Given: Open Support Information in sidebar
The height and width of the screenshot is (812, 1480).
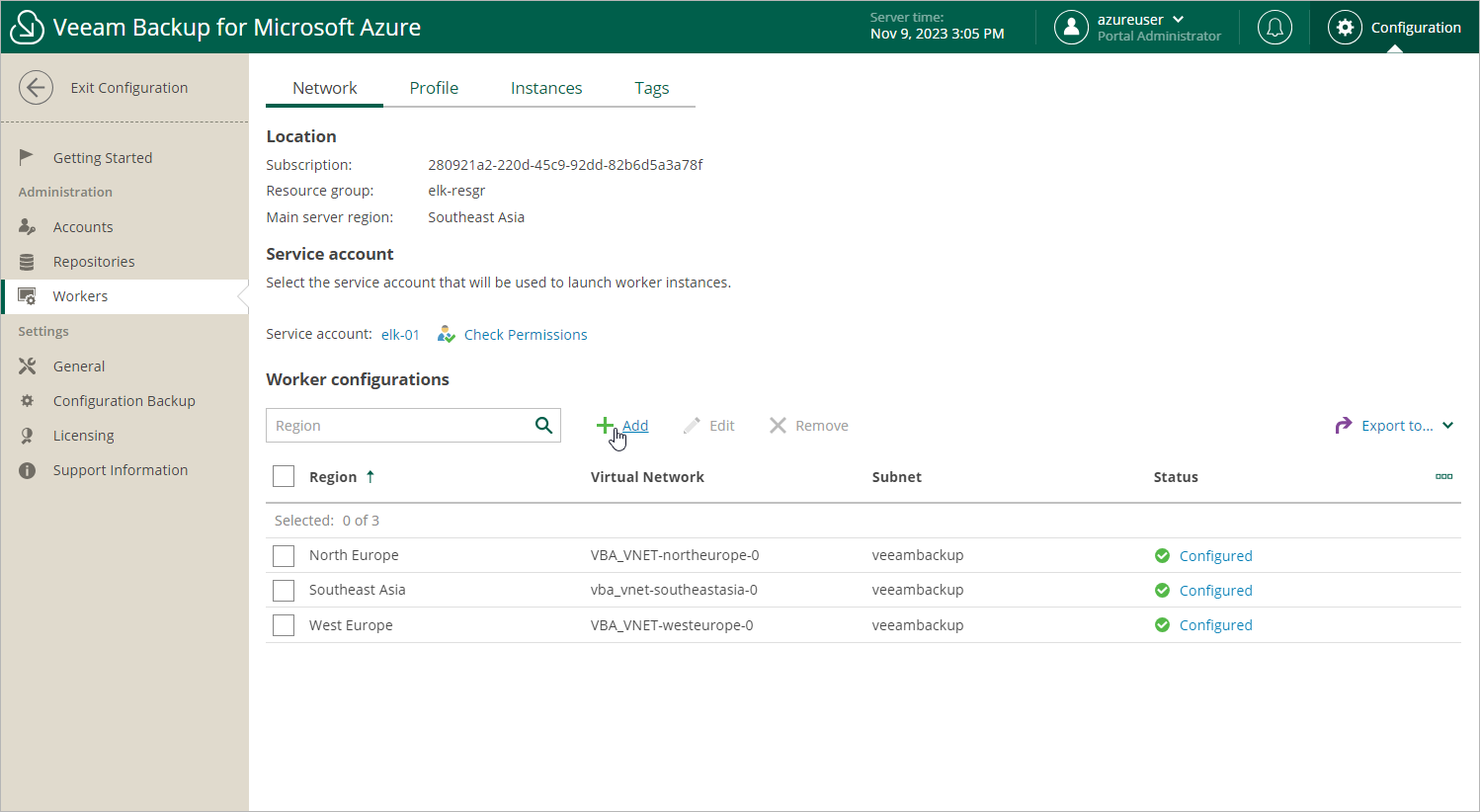Looking at the screenshot, I should click(x=121, y=470).
